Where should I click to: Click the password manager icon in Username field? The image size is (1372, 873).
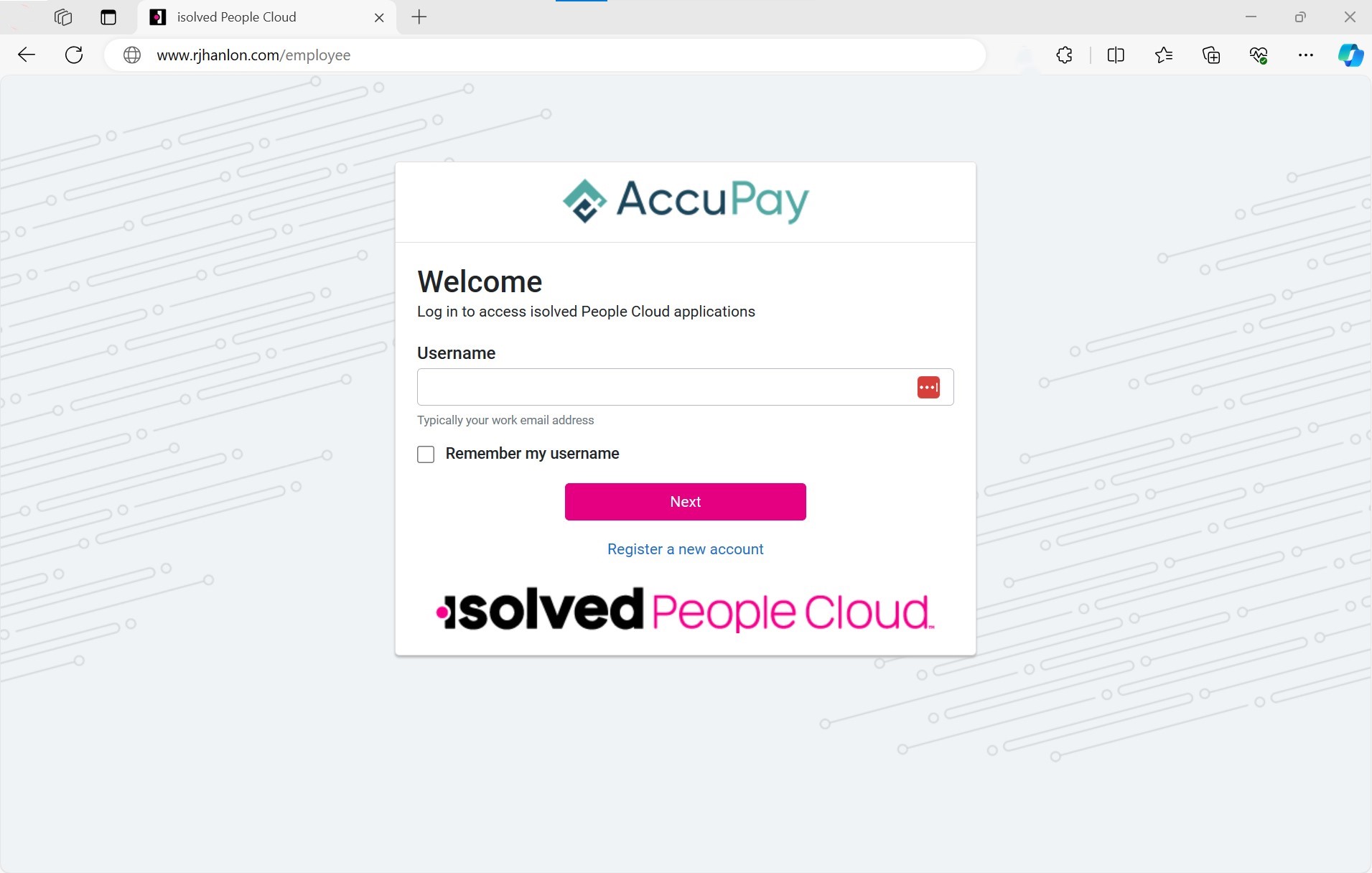click(x=928, y=387)
